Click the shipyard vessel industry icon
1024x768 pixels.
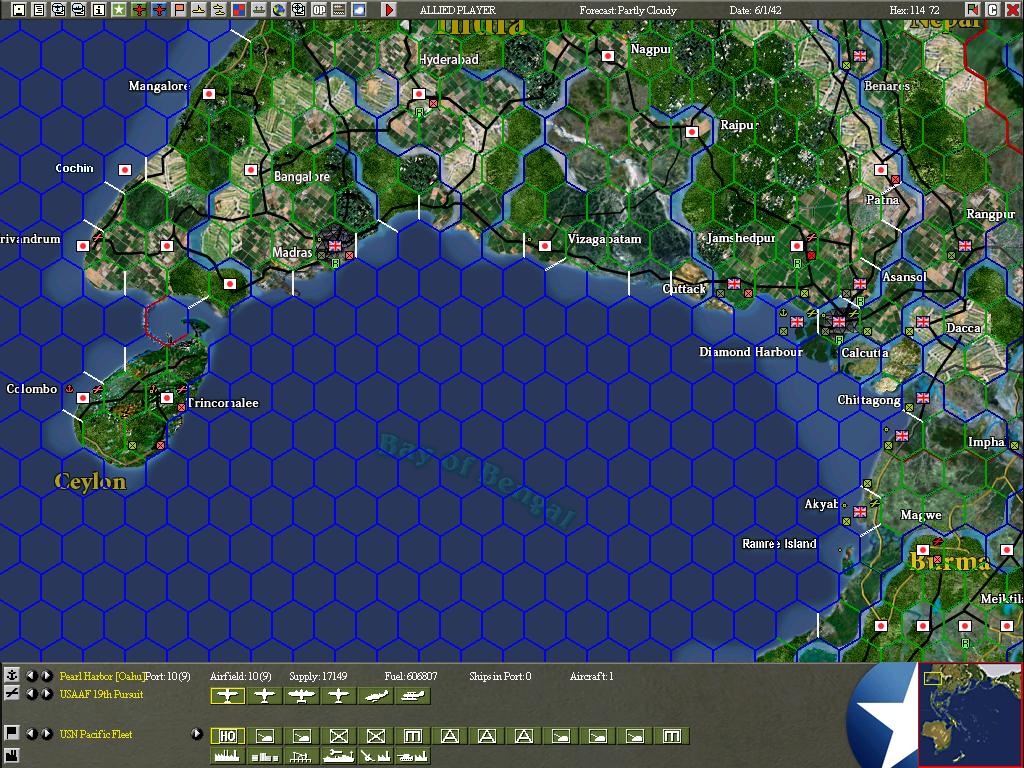338,756
